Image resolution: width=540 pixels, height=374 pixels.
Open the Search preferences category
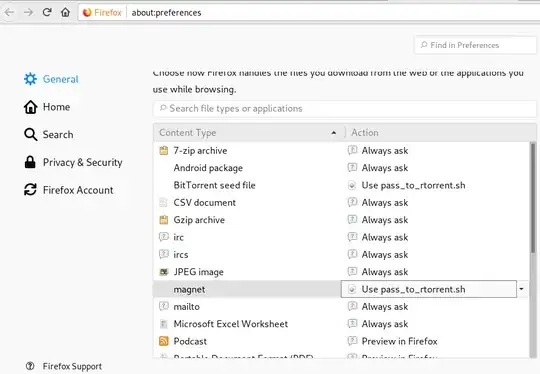pos(49,135)
